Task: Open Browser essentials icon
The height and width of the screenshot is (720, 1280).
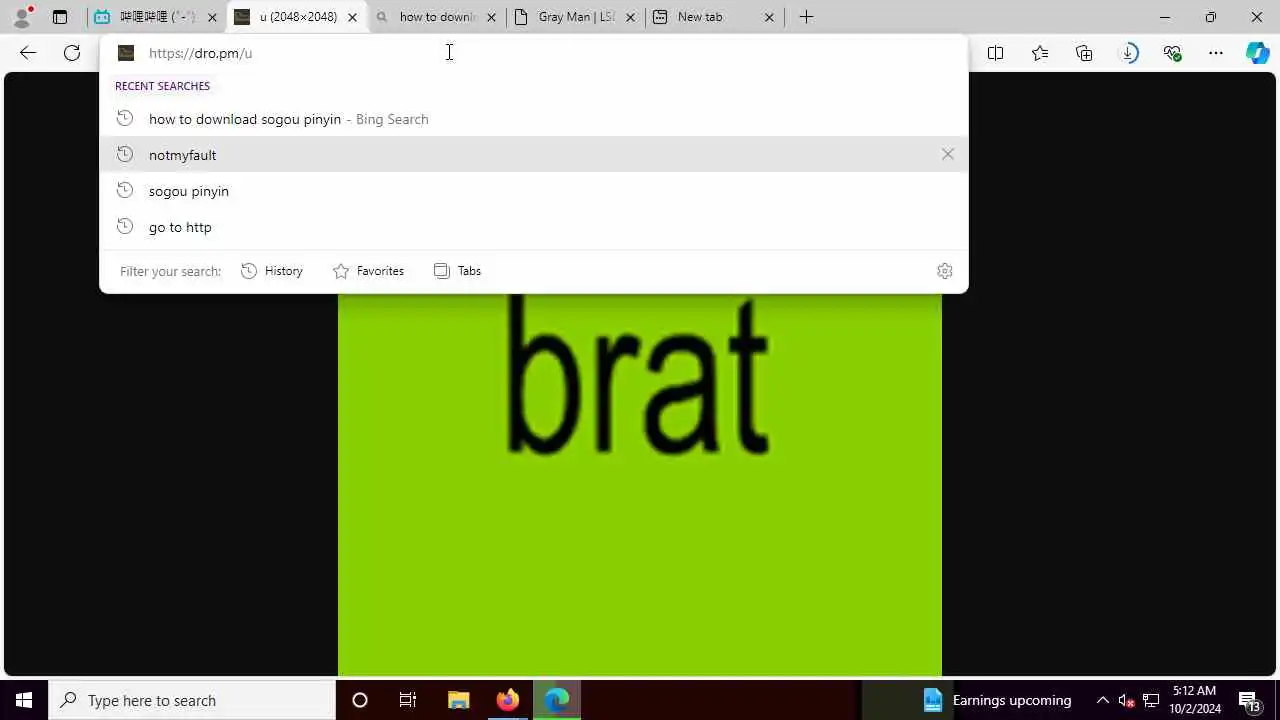Action: click(1173, 53)
